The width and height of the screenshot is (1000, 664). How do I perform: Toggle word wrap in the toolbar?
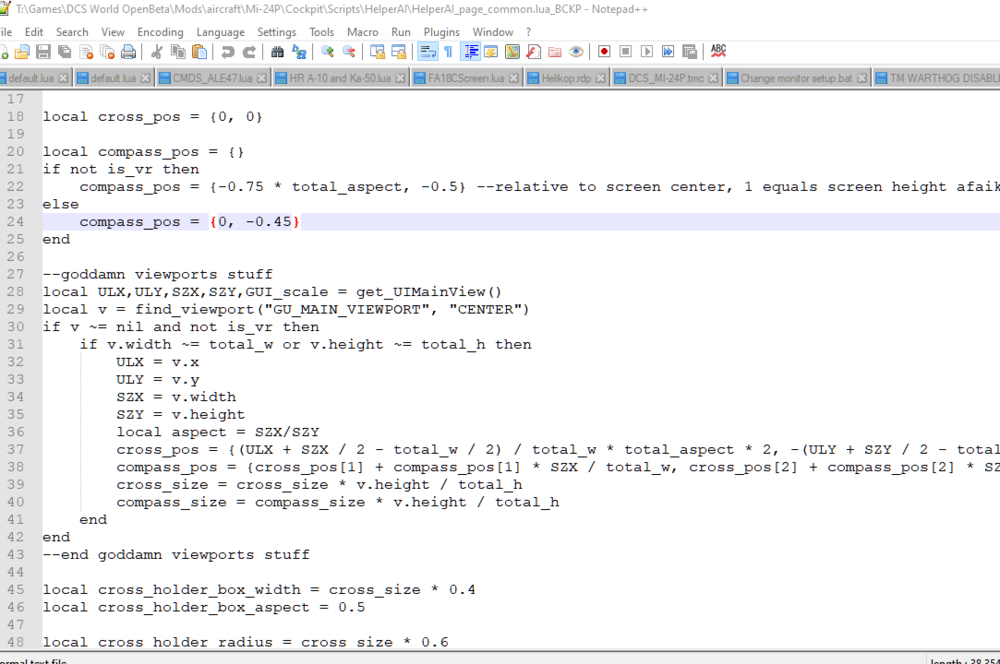point(427,52)
